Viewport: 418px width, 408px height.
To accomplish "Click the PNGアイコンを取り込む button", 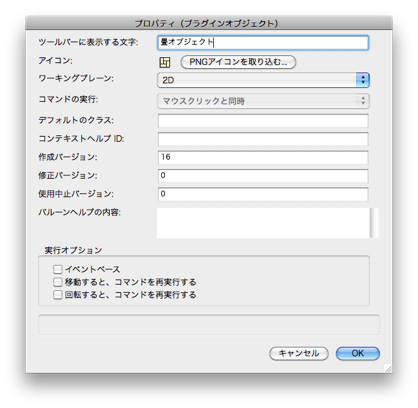I will [x=238, y=62].
